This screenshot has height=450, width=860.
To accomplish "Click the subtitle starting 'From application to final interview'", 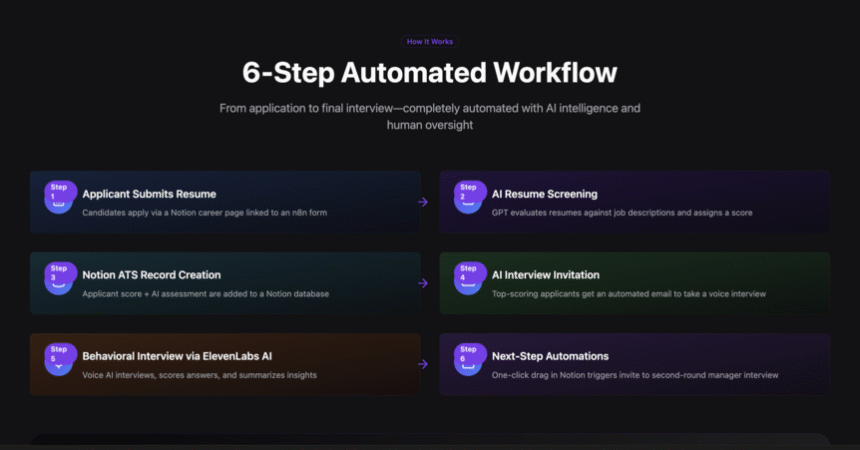I will [429, 116].
